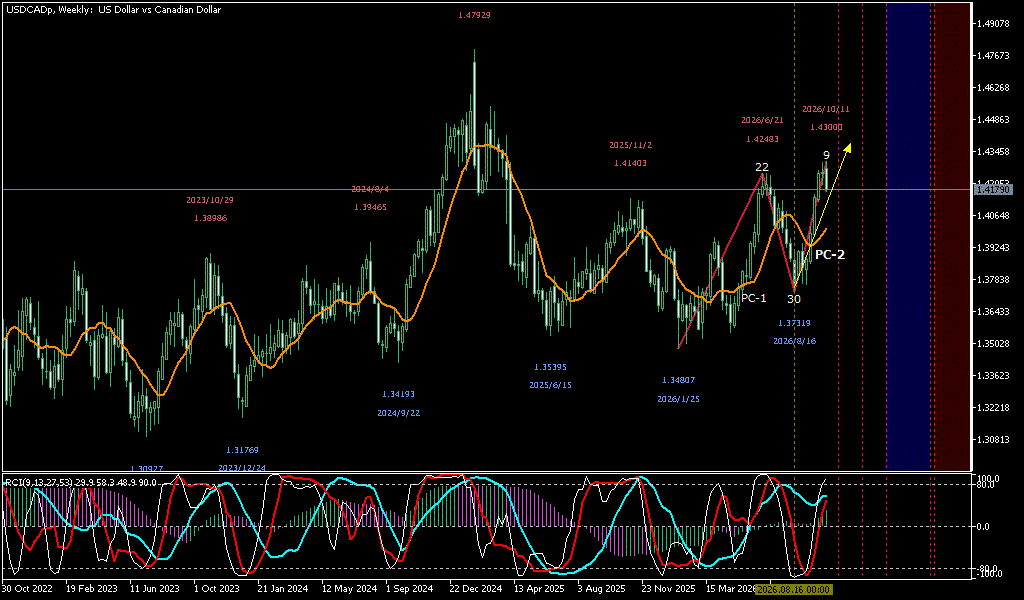The height and width of the screenshot is (600, 1024).
Task: Click 1.30813 on the price scale
Action: click(993, 439)
